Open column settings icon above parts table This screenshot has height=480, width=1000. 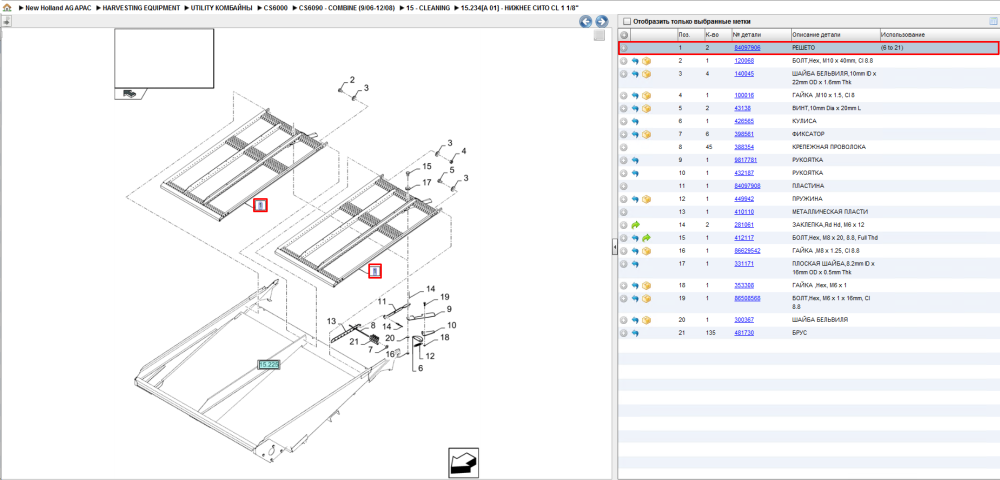pos(992,21)
